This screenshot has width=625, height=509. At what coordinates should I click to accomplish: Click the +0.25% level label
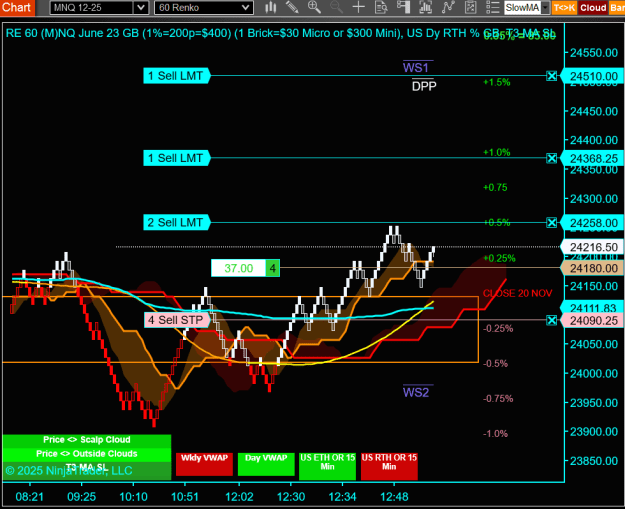coord(499,258)
